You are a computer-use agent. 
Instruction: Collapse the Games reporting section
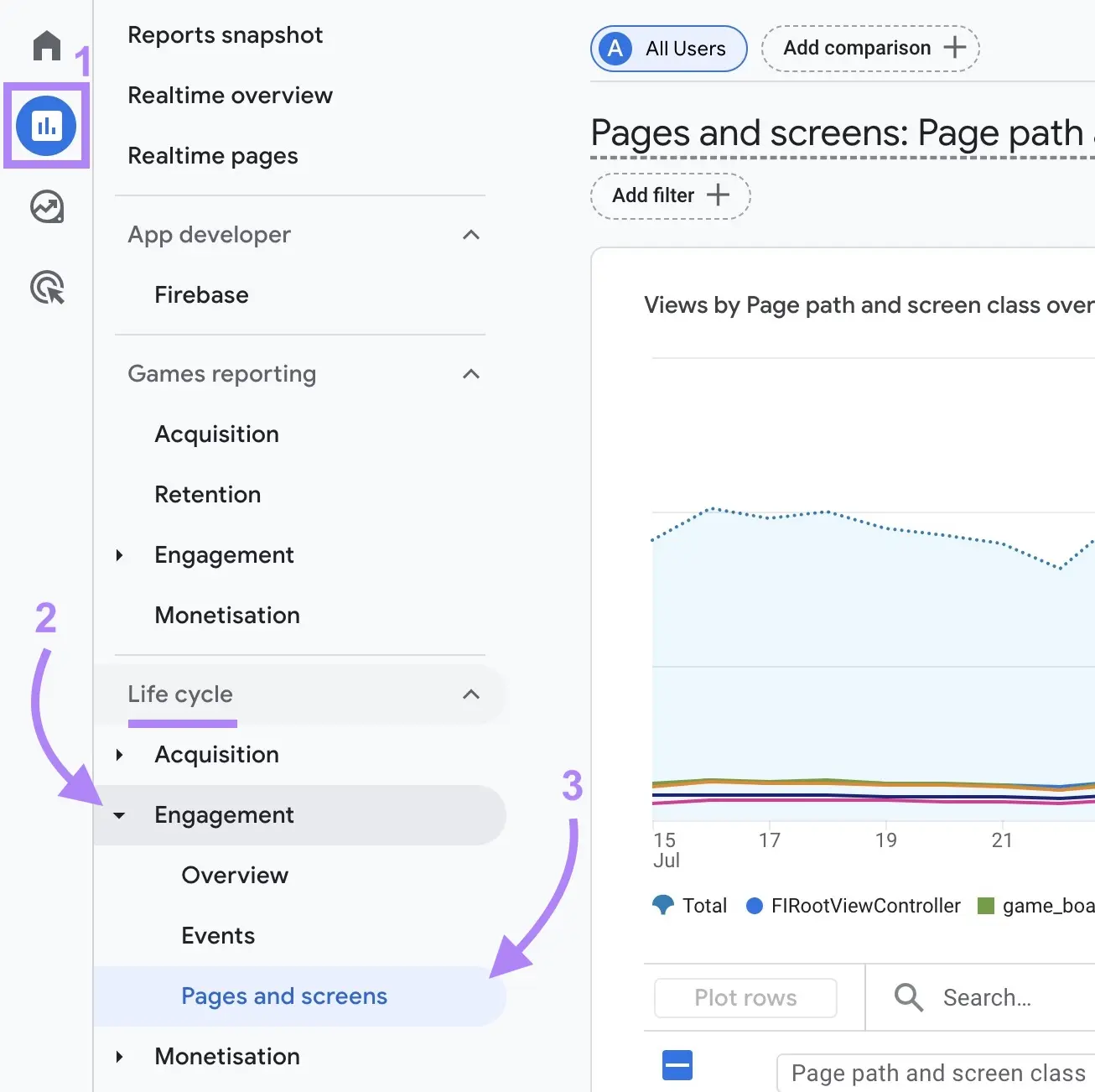[471, 374]
